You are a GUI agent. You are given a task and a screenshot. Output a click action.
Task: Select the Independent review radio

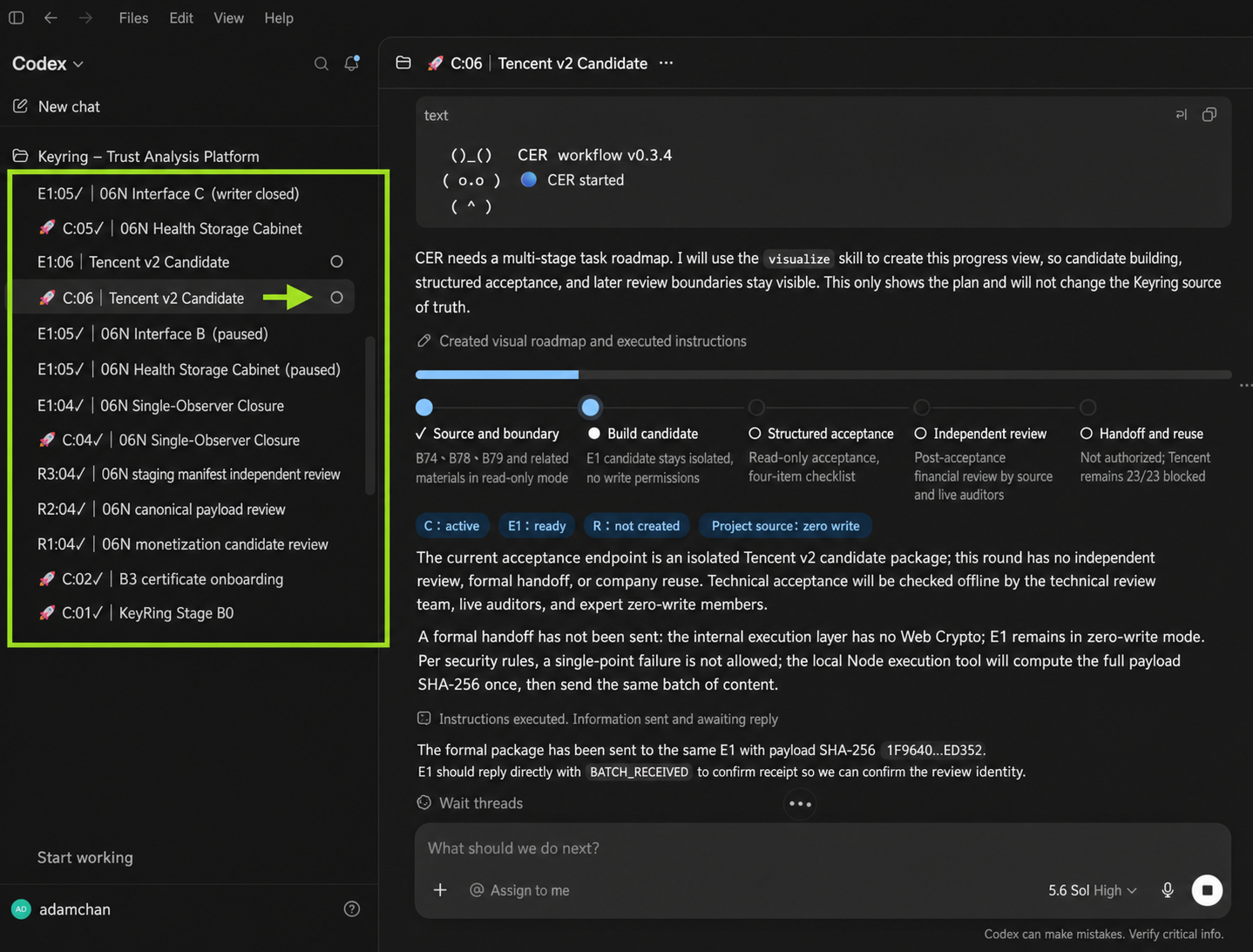coord(920,433)
